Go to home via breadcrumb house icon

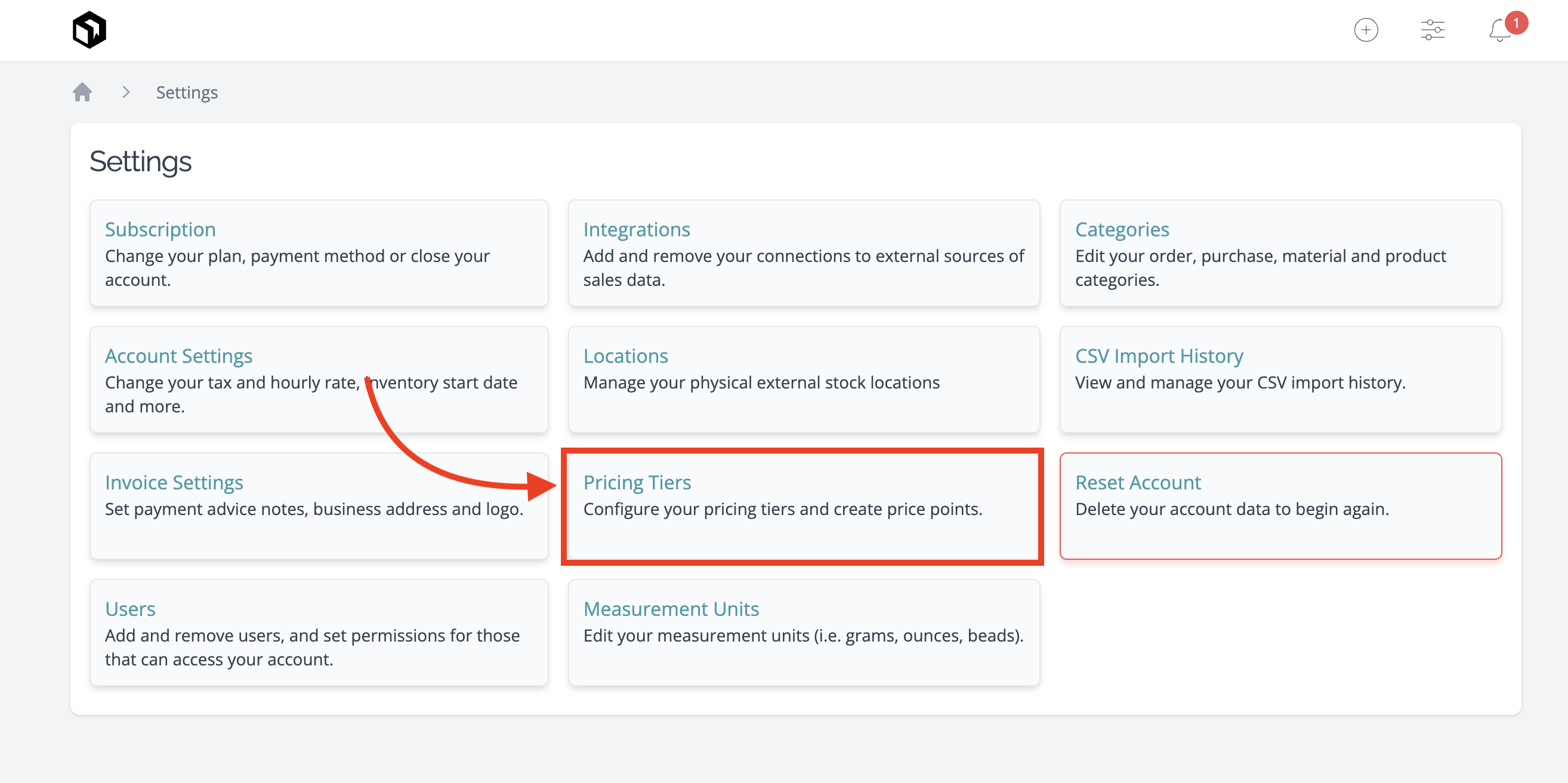(x=82, y=92)
